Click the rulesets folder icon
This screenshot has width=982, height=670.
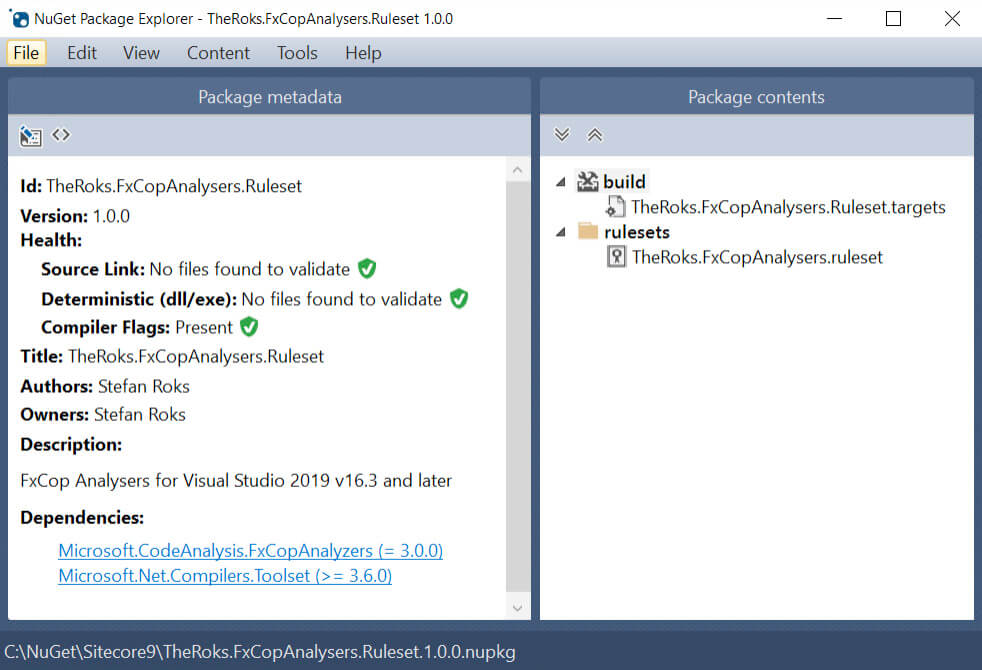[x=587, y=231]
